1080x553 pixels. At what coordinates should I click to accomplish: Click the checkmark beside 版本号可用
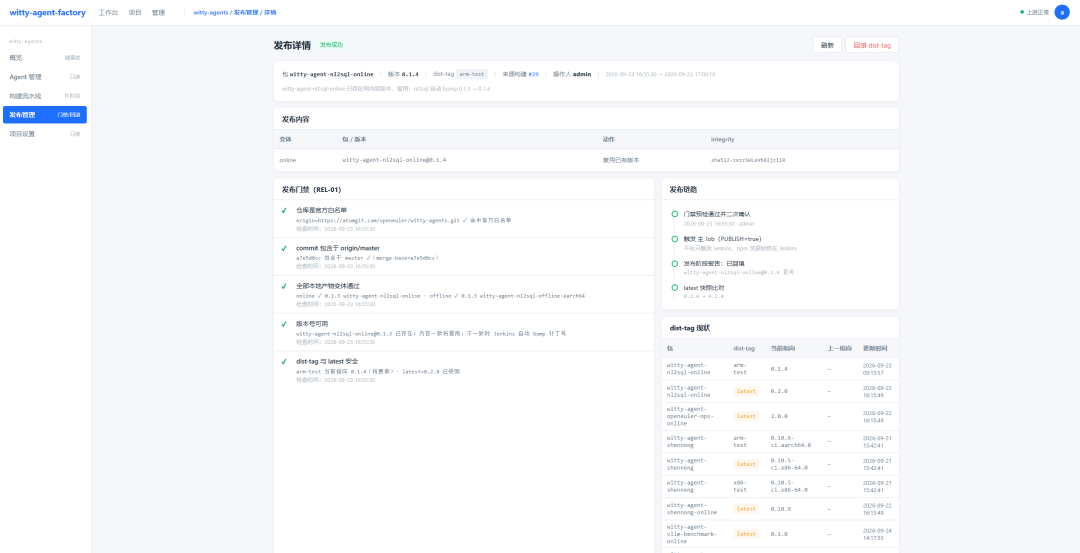(284, 324)
